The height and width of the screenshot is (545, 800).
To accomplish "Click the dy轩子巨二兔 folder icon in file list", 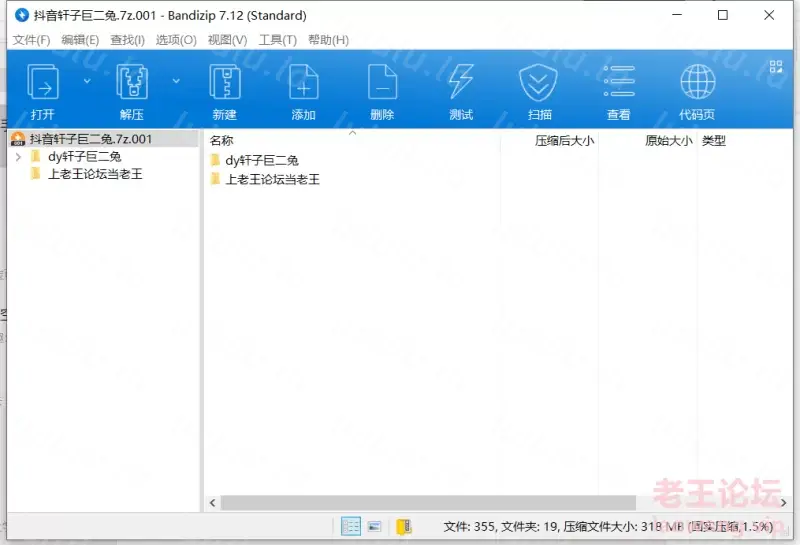I will [x=215, y=160].
